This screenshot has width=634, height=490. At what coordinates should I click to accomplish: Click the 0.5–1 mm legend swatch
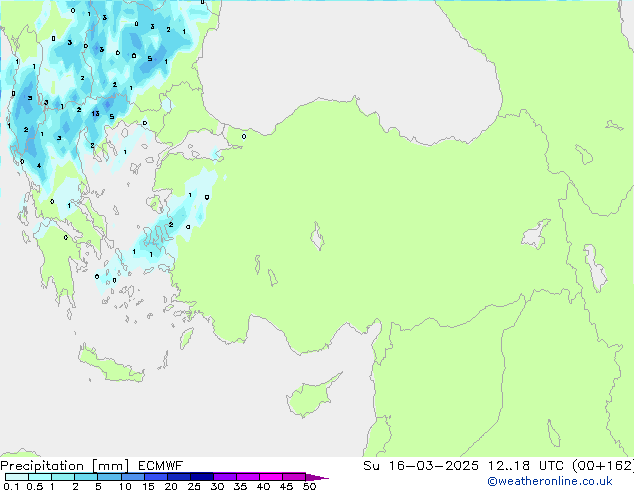[x=40, y=477]
